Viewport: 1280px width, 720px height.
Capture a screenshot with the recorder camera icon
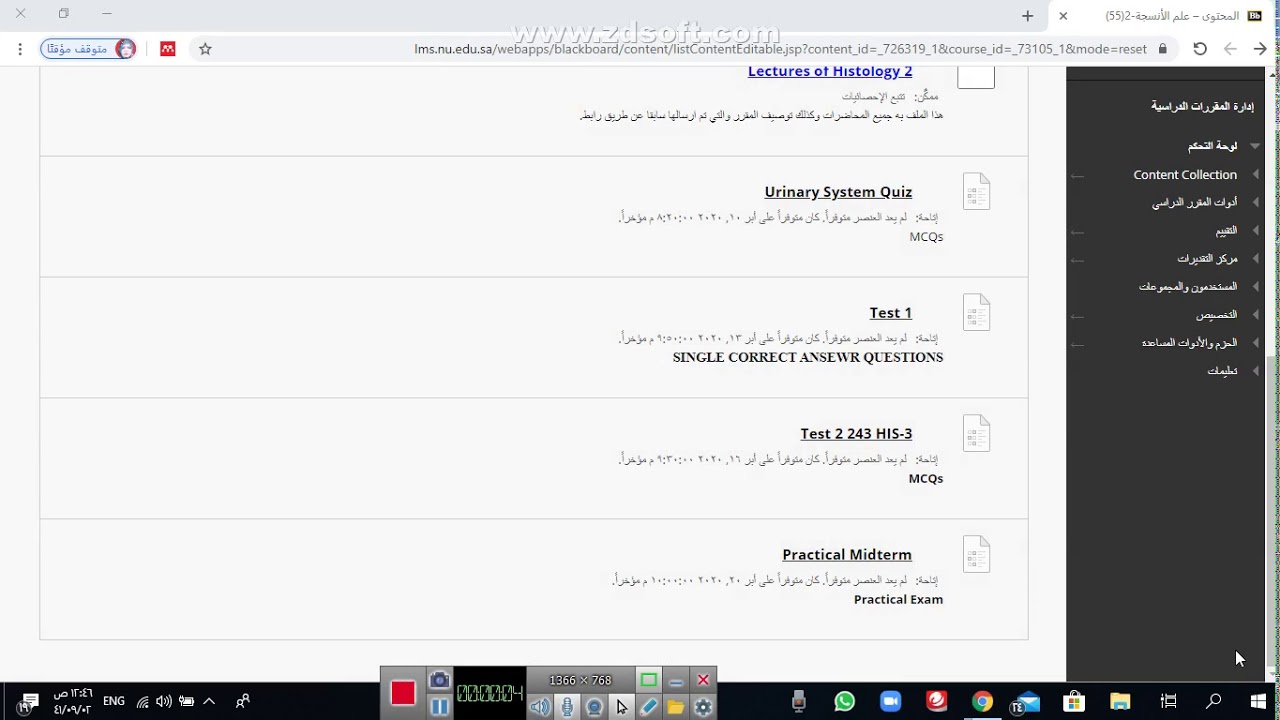(x=439, y=681)
